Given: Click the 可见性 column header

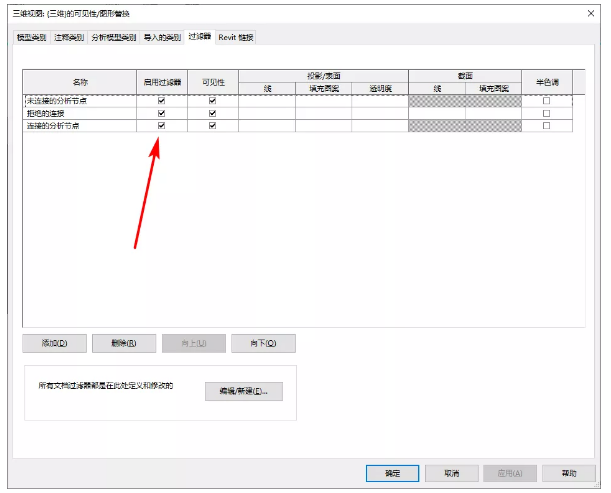Looking at the screenshot, I should pos(213,82).
